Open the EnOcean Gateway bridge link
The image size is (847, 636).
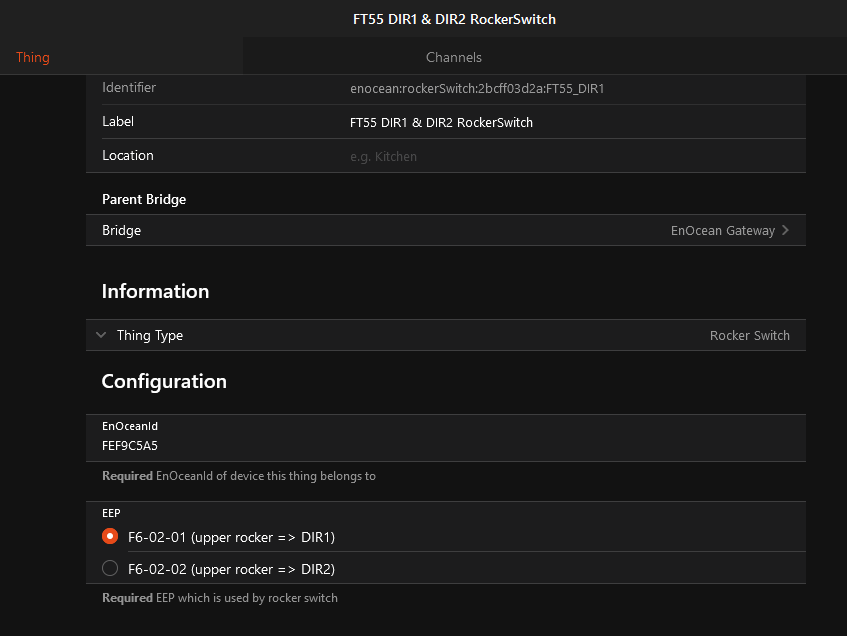click(722, 230)
